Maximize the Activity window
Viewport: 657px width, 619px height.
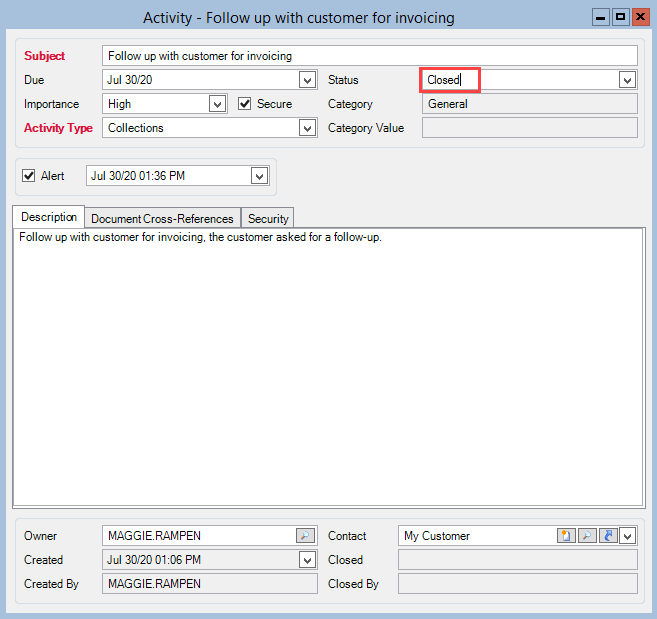[x=620, y=17]
